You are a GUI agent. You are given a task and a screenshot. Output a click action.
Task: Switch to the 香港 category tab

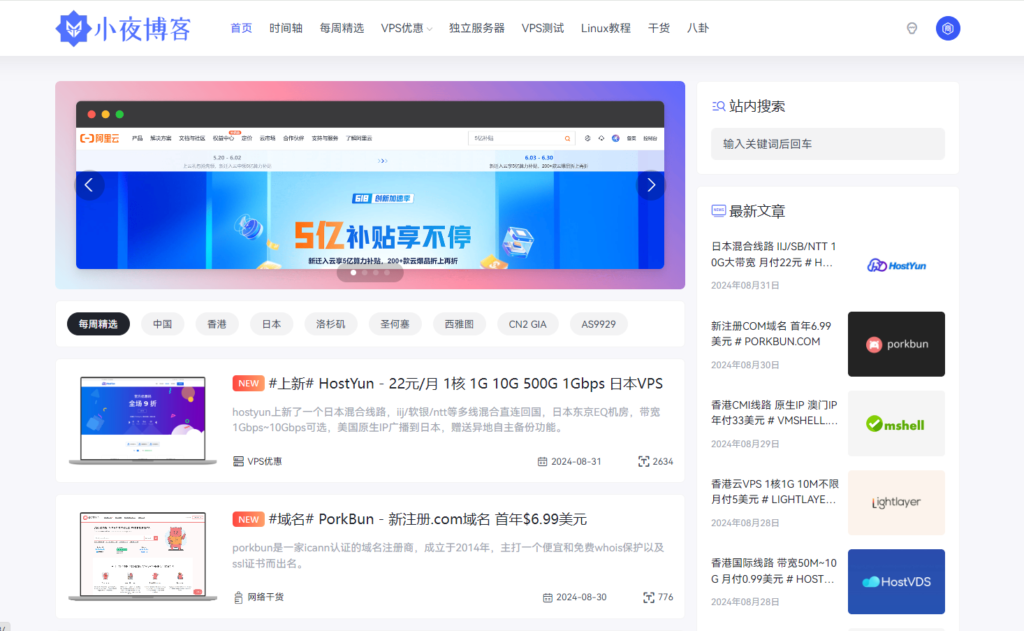[216, 323]
